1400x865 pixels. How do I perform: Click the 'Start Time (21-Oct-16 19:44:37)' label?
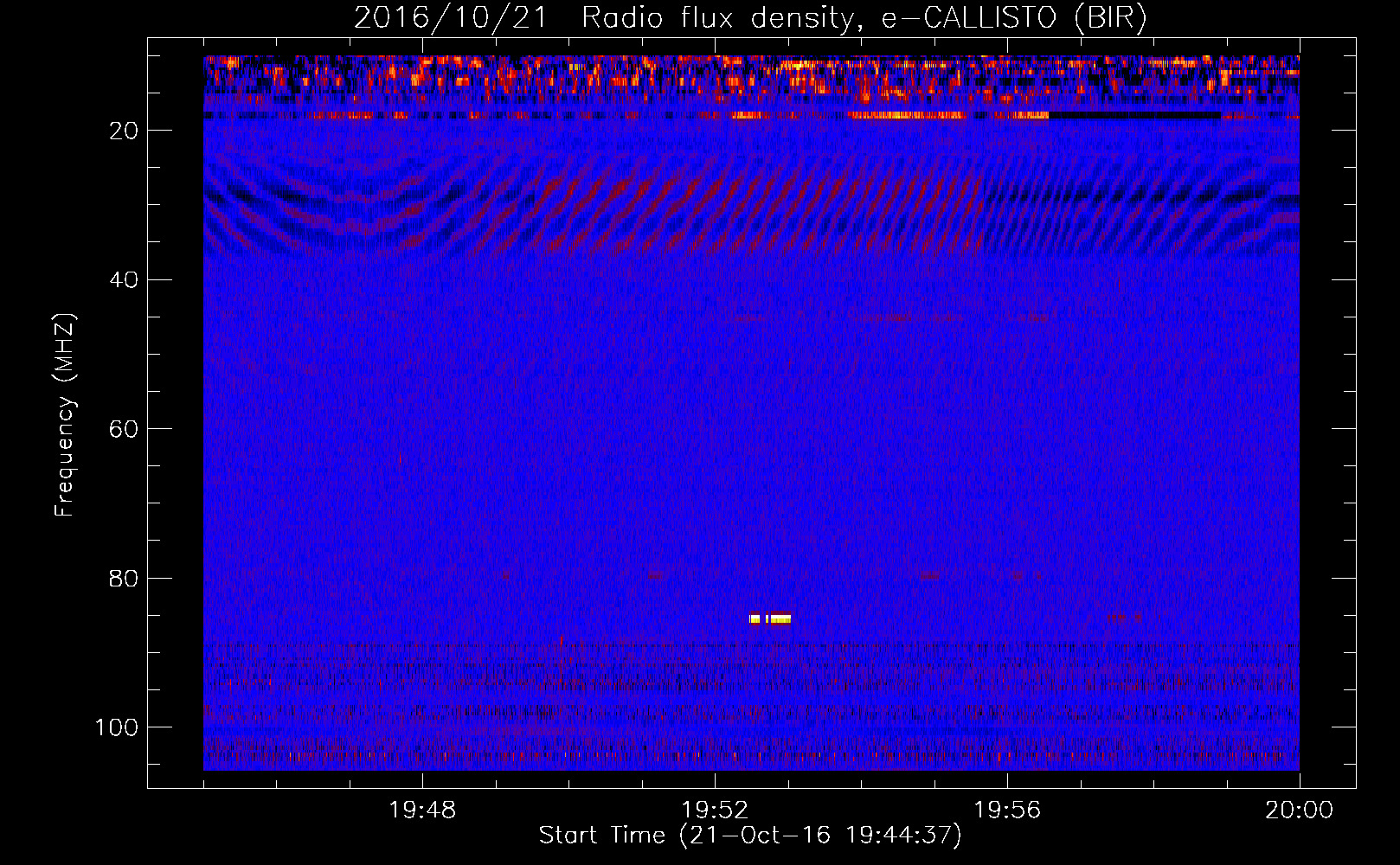750,836
